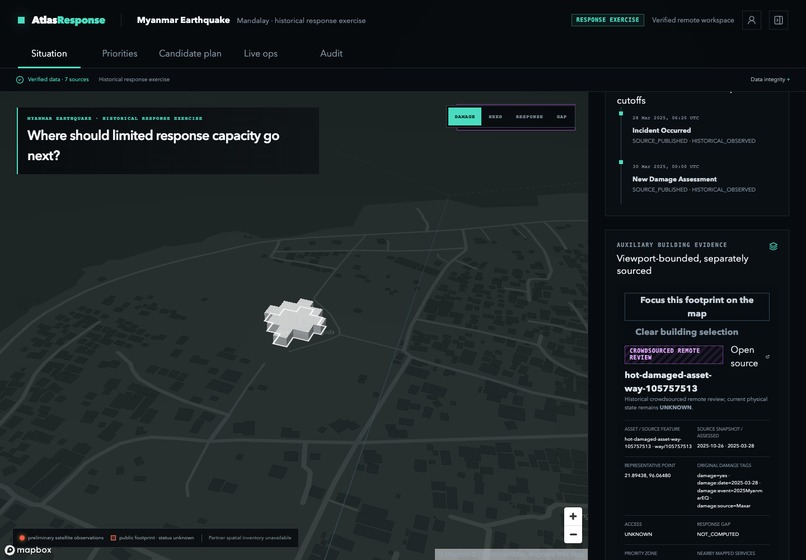Open the Candidate plan tab
Image resolution: width=806 pixels, height=560 pixels.
(x=190, y=53)
